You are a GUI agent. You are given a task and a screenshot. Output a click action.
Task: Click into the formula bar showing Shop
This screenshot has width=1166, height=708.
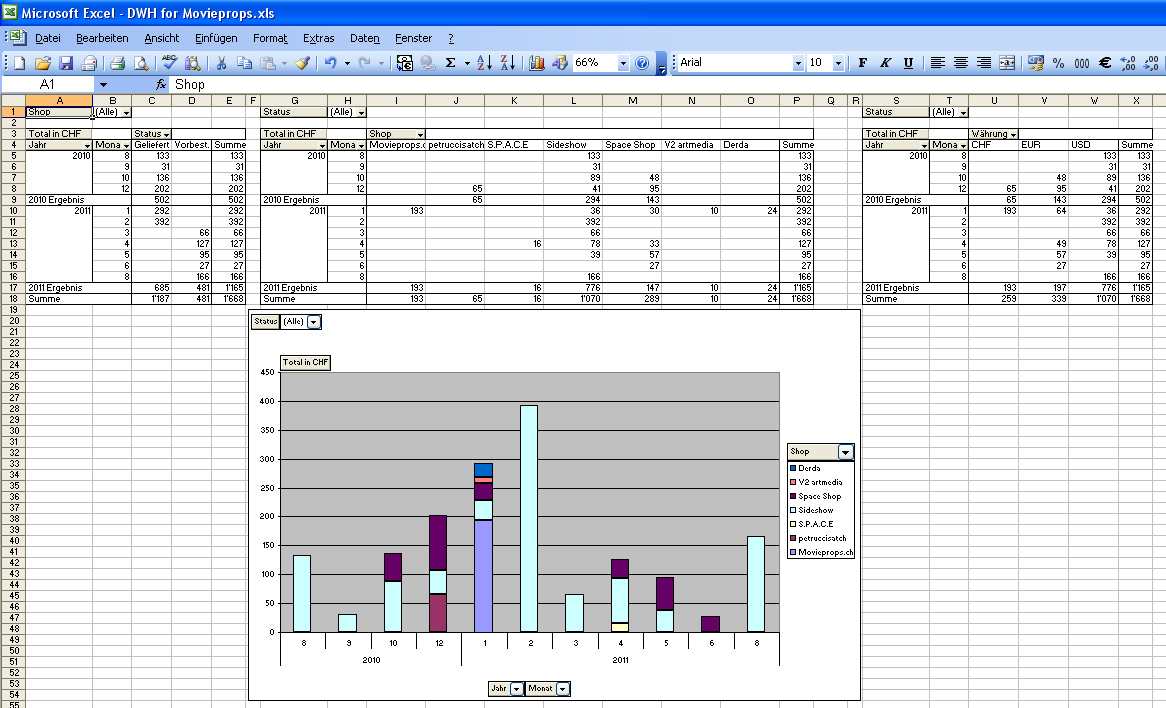pyautogui.click(x=600, y=85)
